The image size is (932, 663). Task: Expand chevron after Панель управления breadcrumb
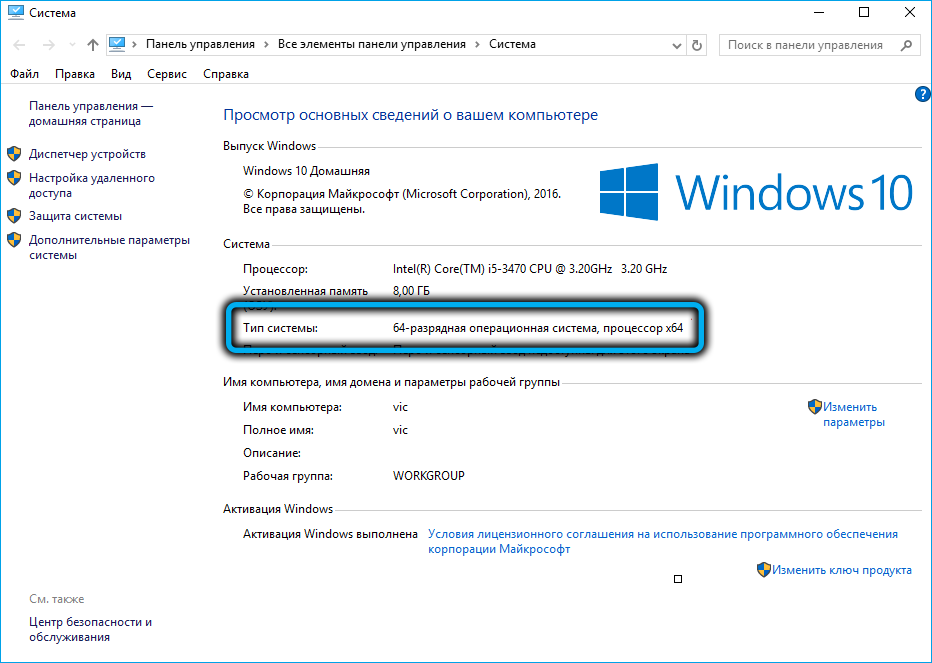click(266, 45)
